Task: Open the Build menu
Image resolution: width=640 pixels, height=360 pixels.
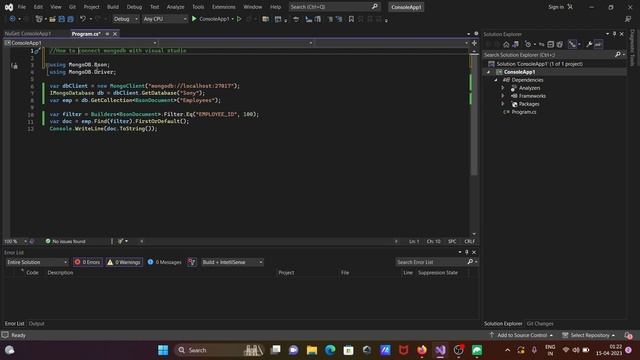Action: pos(113,7)
